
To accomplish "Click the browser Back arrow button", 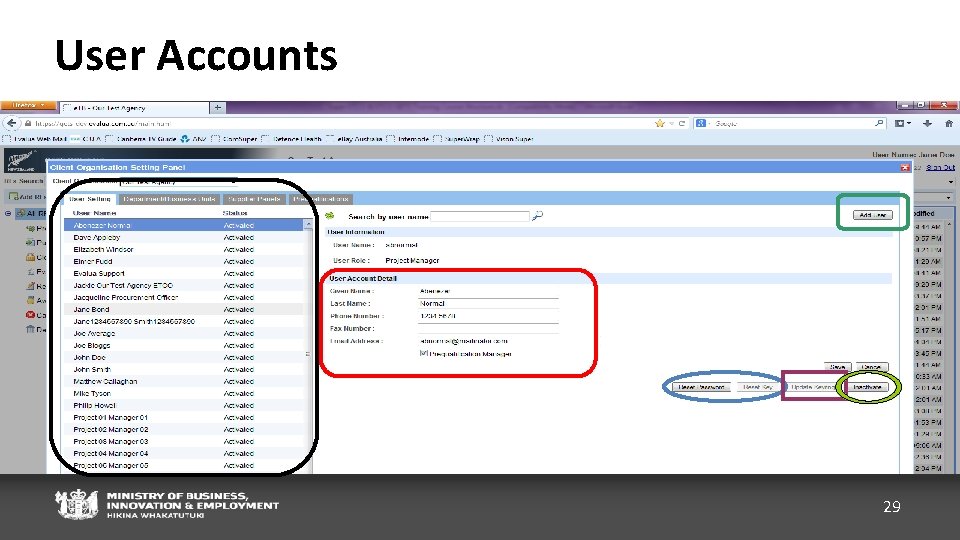I will [12, 123].
